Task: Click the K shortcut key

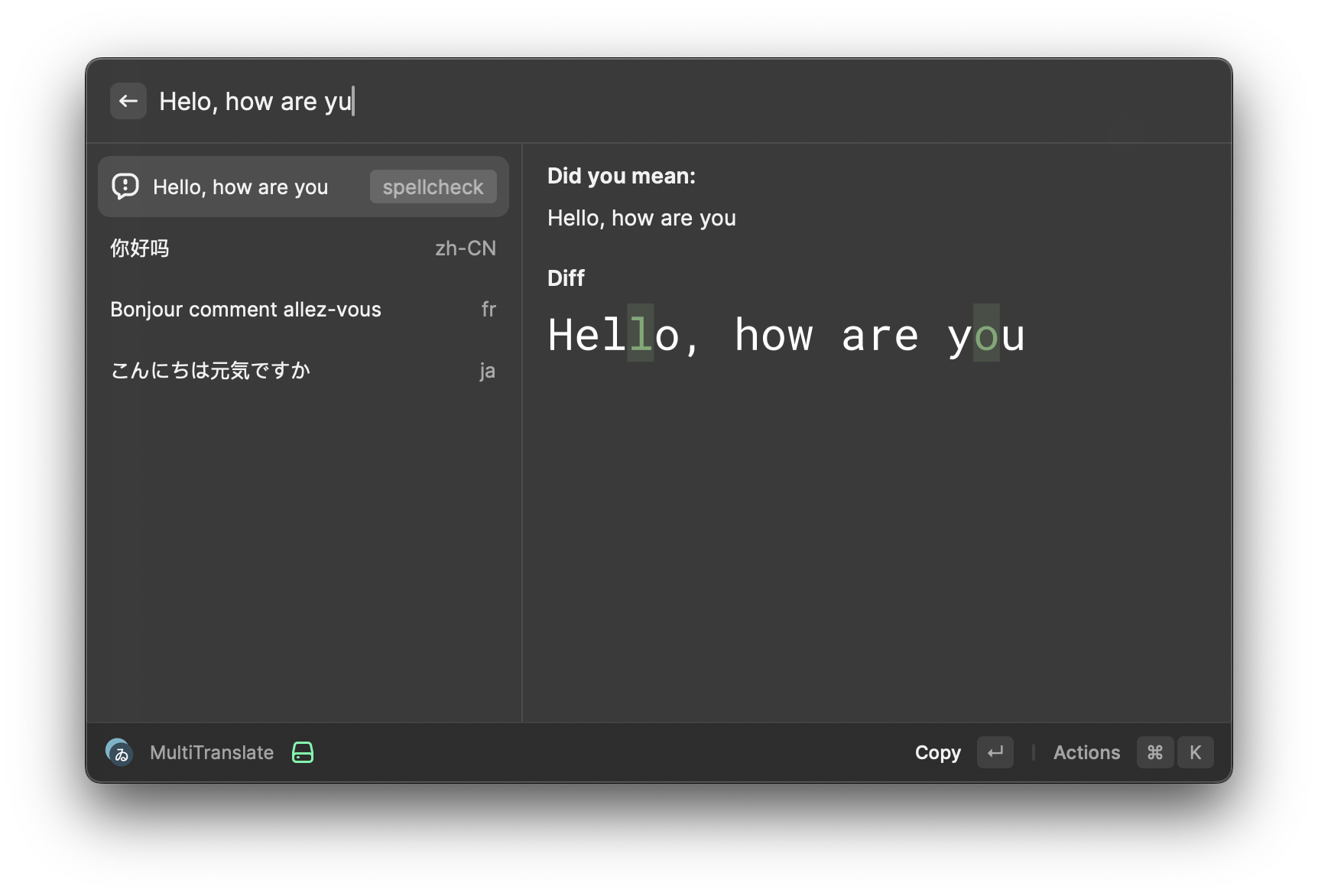Action: pos(1195,752)
